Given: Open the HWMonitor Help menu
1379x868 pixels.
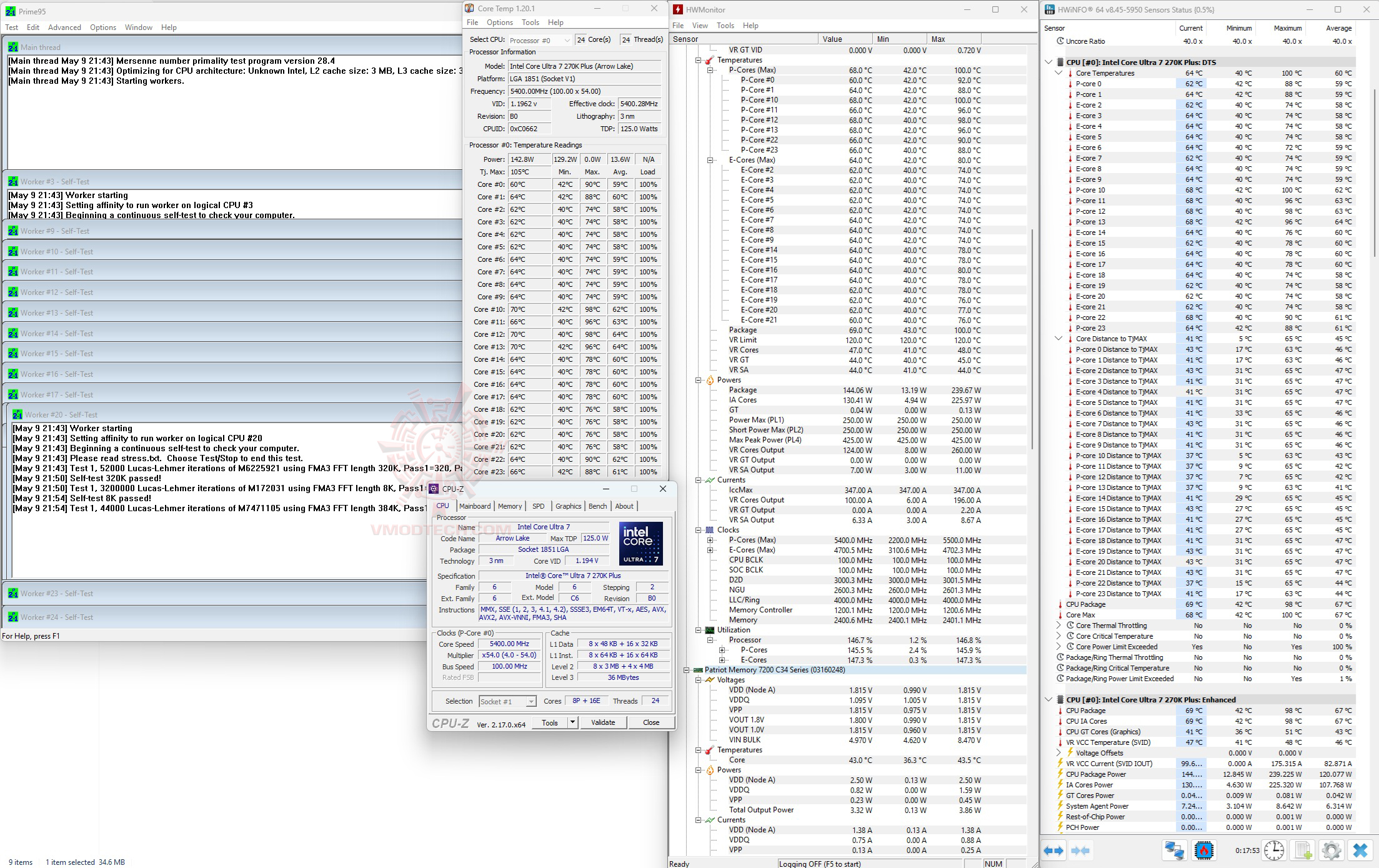Looking at the screenshot, I should 750,26.
